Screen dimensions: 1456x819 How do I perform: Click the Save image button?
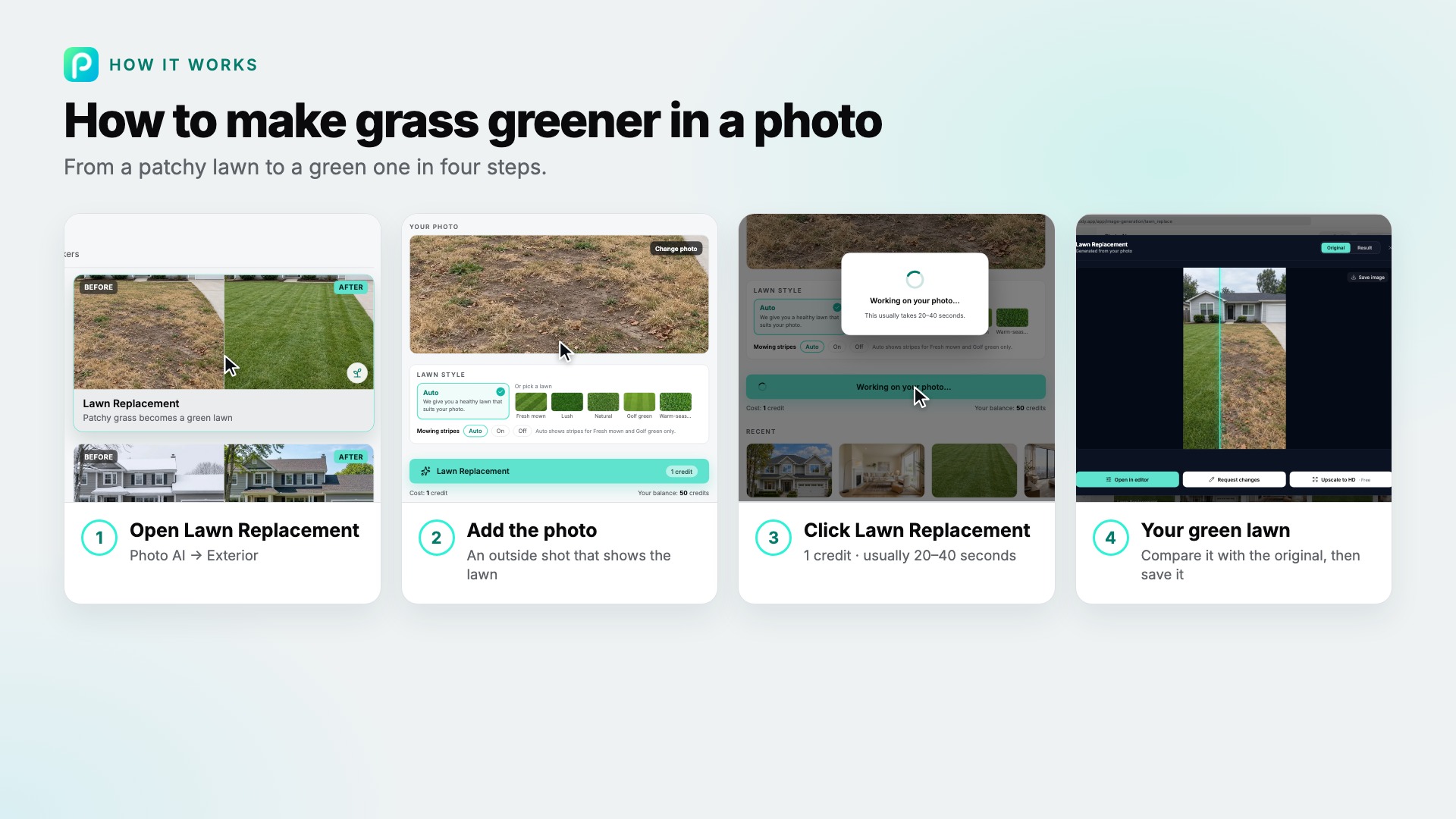(x=1368, y=278)
